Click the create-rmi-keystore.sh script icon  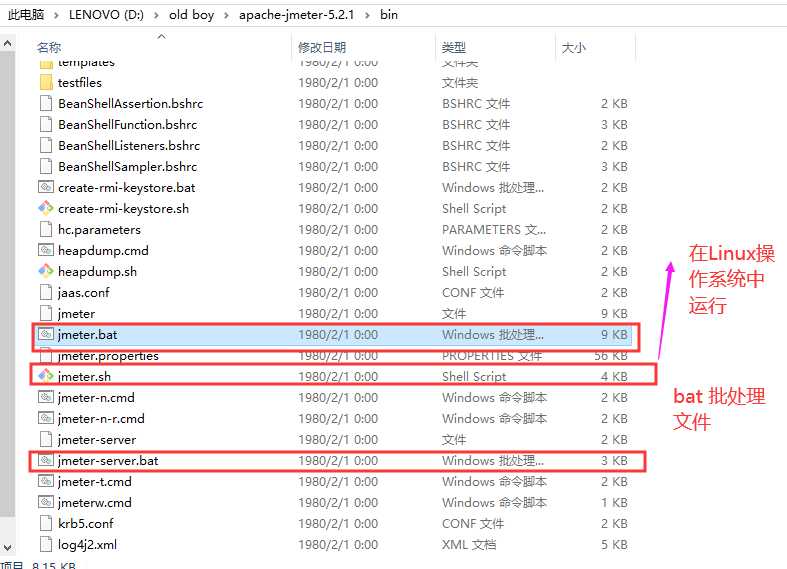[x=46, y=208]
